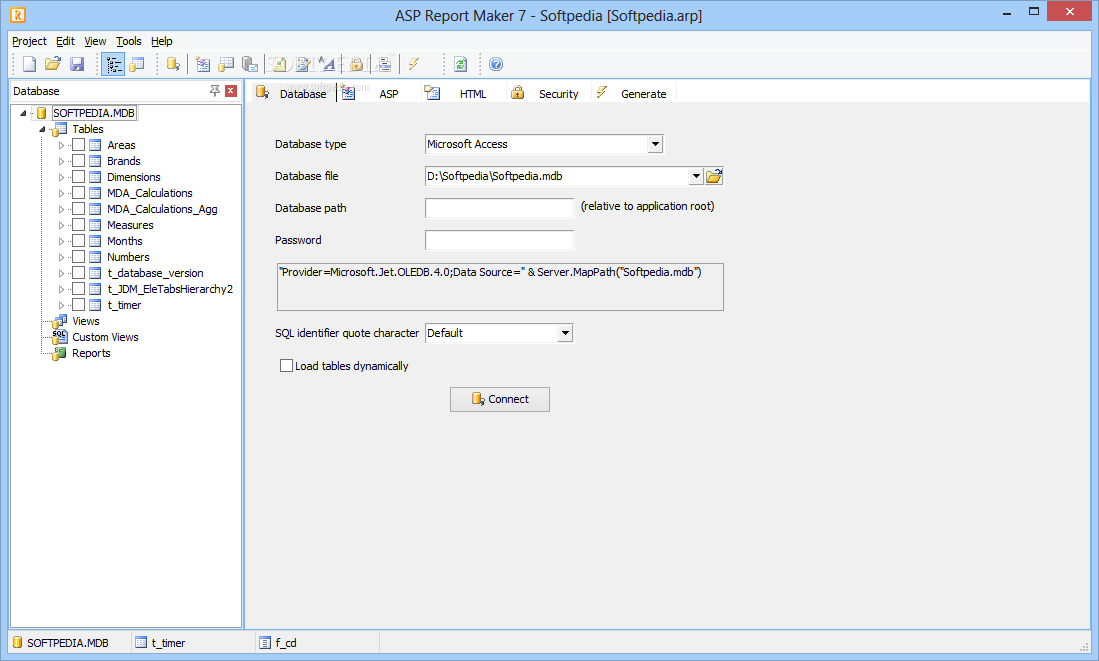This screenshot has width=1099, height=661.
Task: Click the connect database toolbar icon
Action: [x=173, y=64]
